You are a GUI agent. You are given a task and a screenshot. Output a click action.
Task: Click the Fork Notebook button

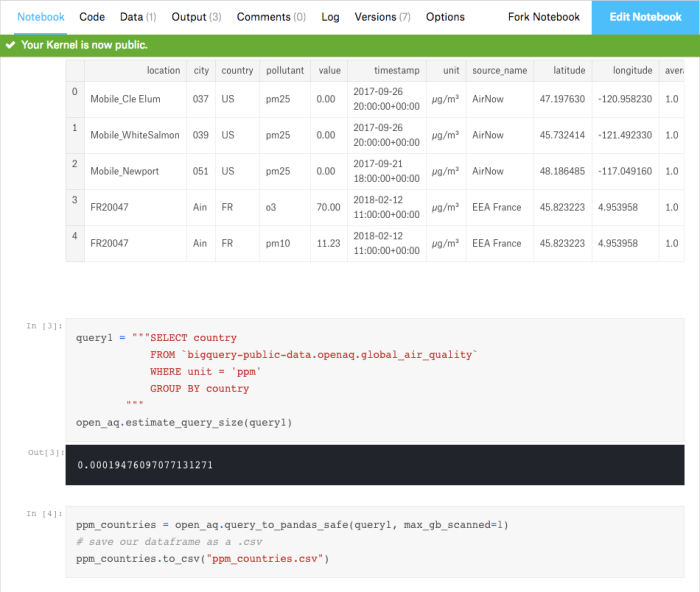(x=543, y=17)
